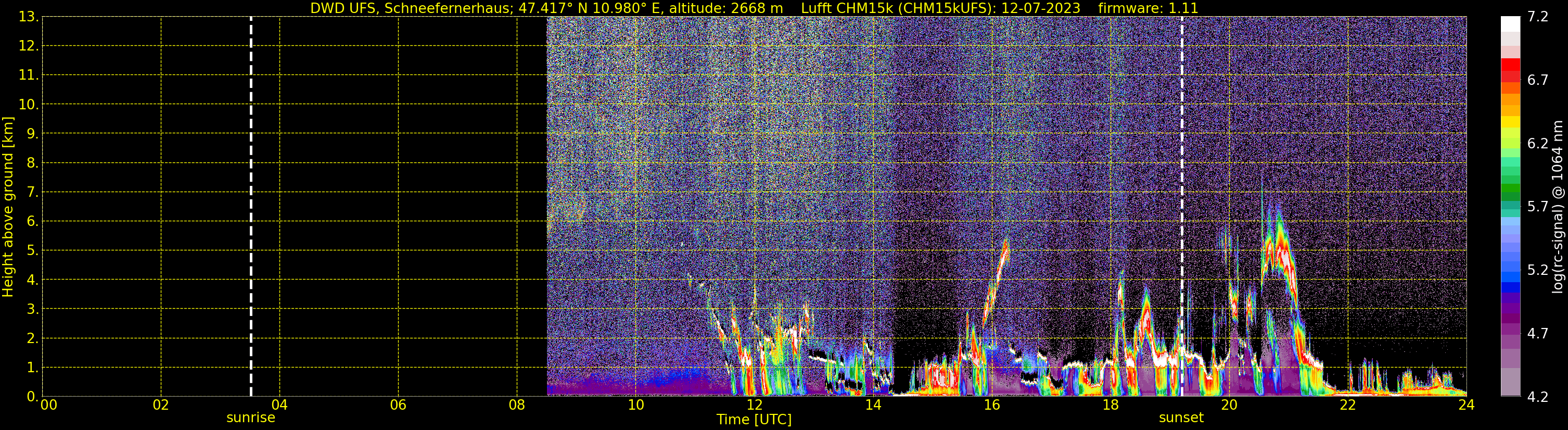The image size is (1568, 430).
Task: Click the '6.2' colorbar value label
Action: [x=1538, y=144]
